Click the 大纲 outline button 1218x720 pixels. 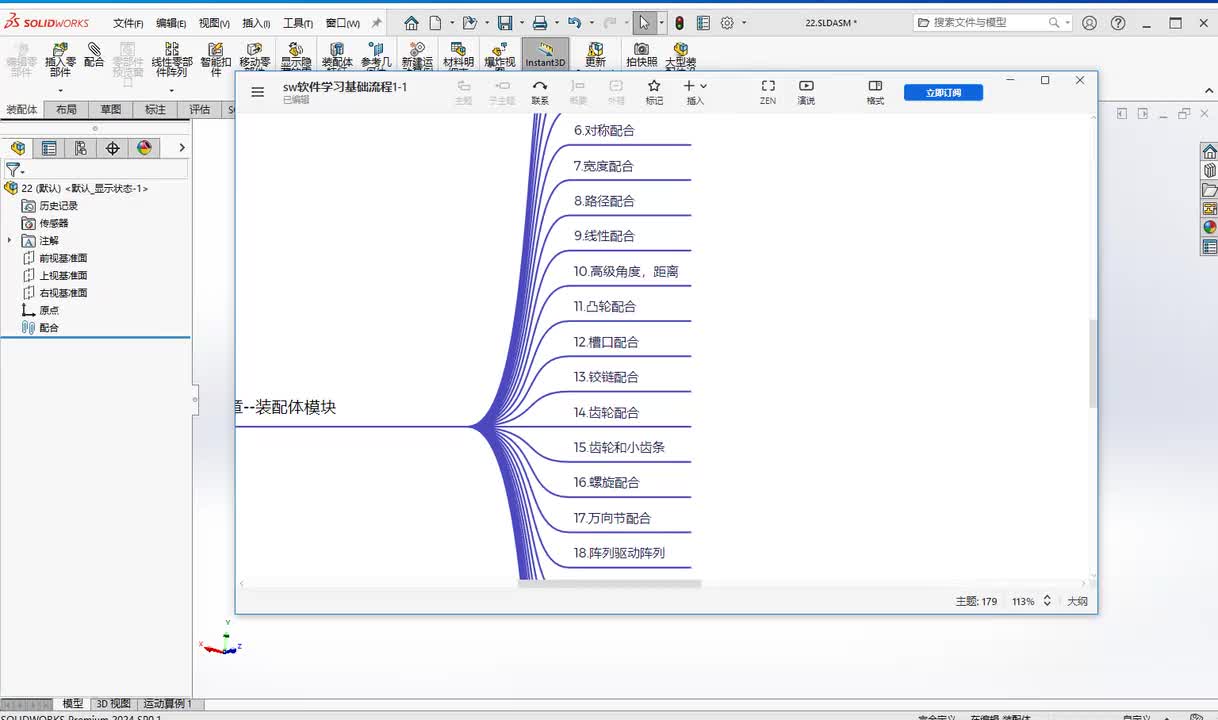click(x=1077, y=602)
